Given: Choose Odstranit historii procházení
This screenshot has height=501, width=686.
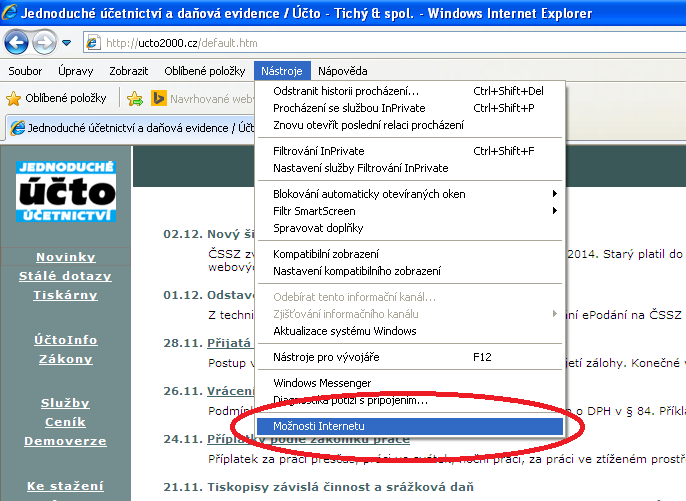Looking at the screenshot, I should [x=410, y=91].
